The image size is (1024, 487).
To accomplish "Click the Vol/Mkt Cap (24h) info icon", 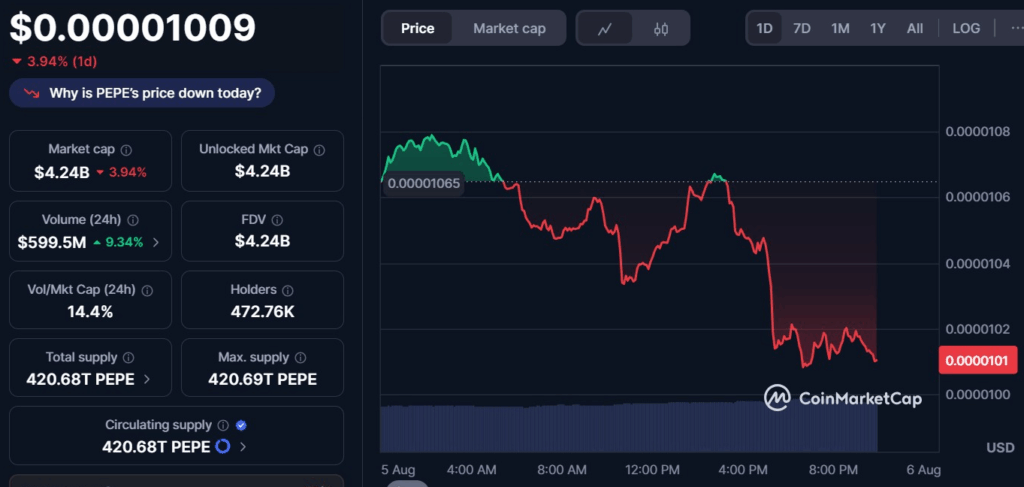I will coord(148,291).
